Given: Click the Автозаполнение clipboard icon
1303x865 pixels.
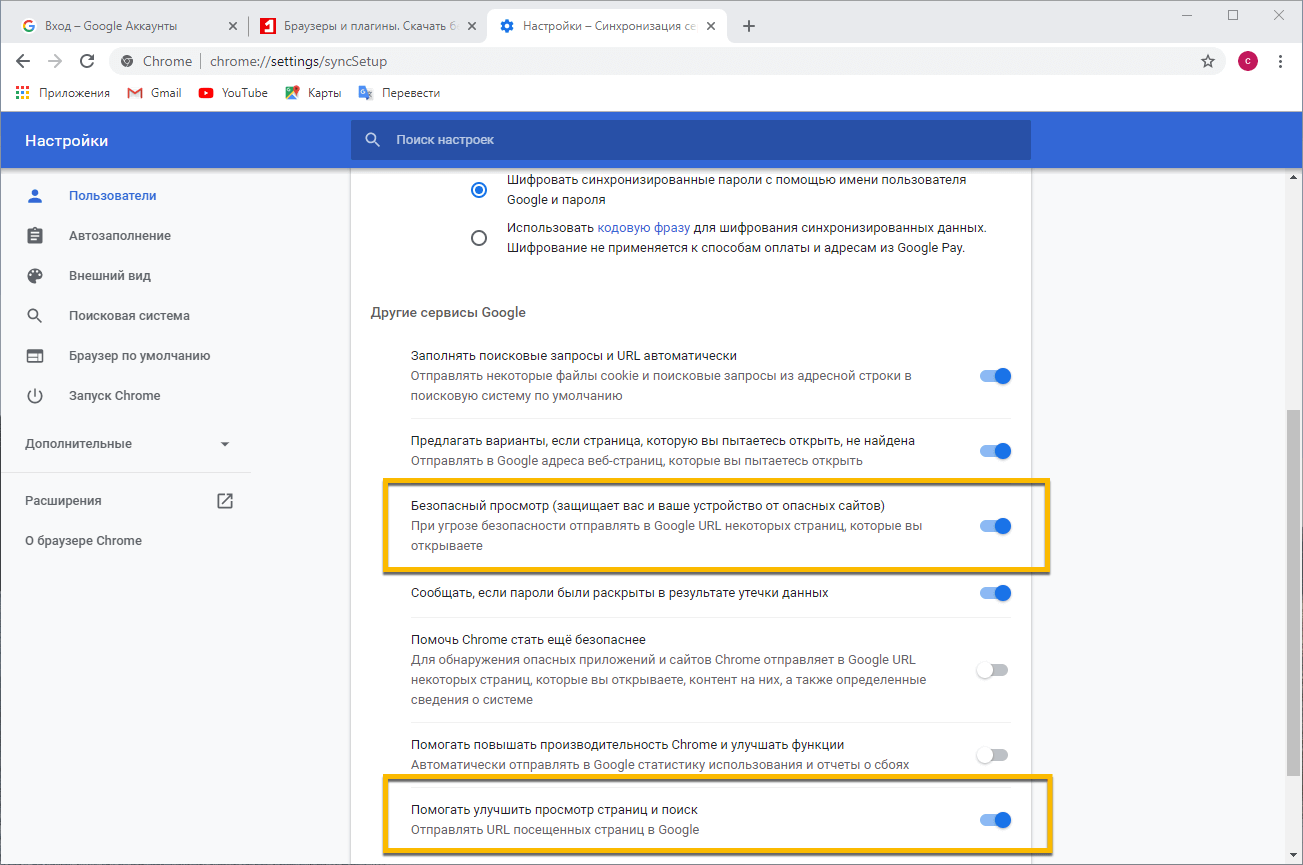Looking at the screenshot, I should (x=35, y=236).
